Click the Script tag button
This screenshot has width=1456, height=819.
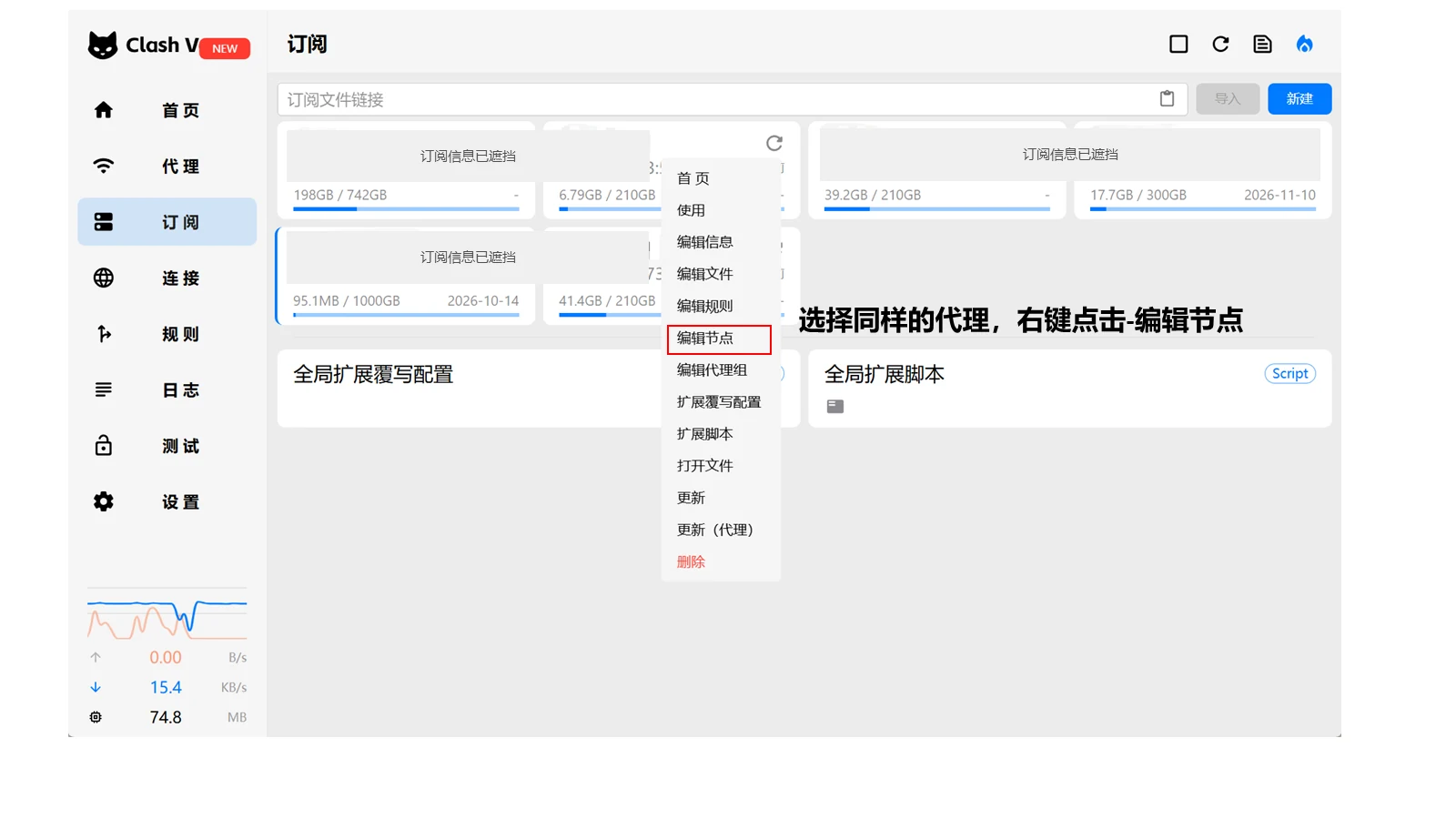tap(1289, 374)
